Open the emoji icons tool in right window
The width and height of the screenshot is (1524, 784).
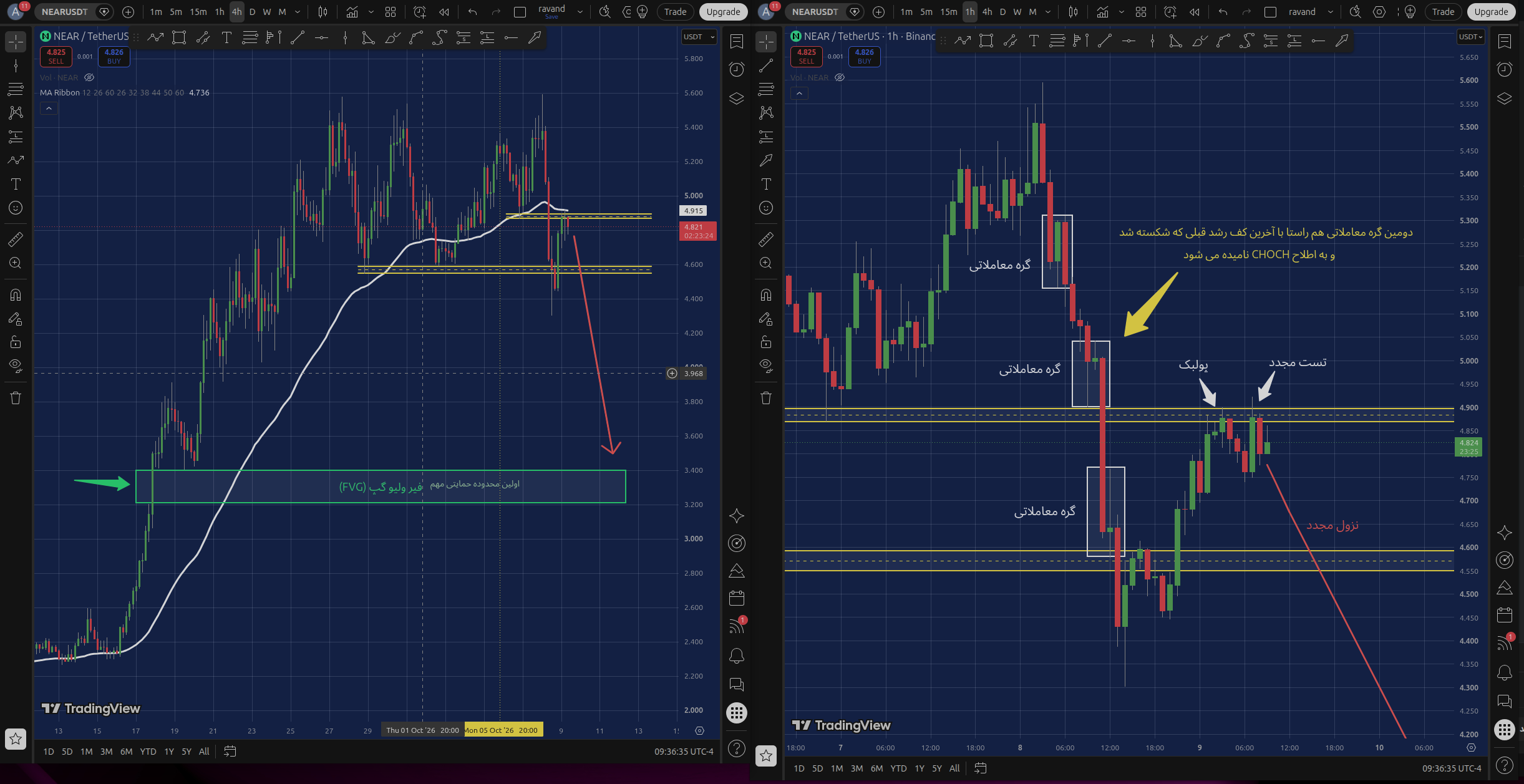pos(766,208)
